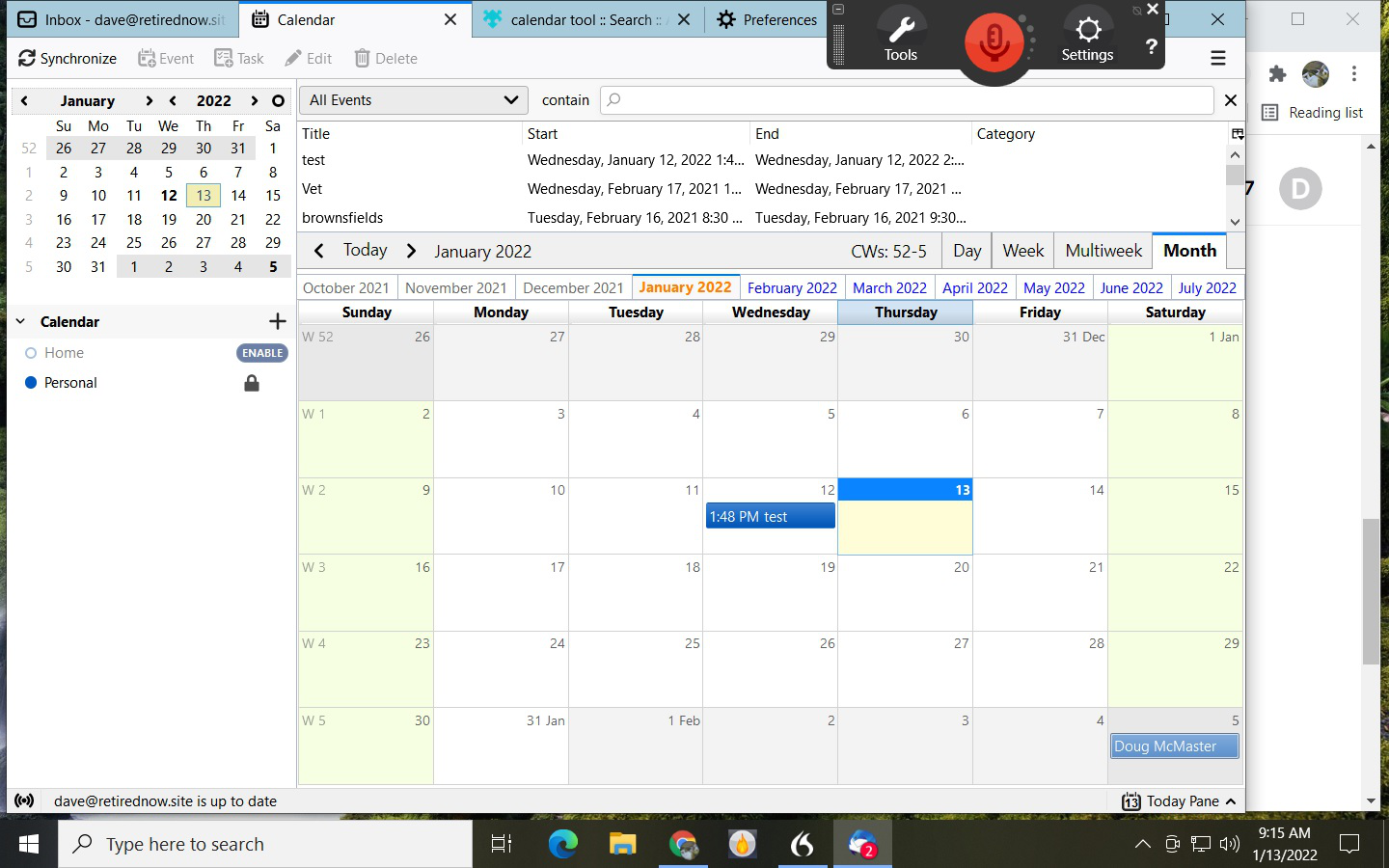Screen dimensions: 1389x868
Task: Click the browser profile avatar picture
Action: [1316, 74]
